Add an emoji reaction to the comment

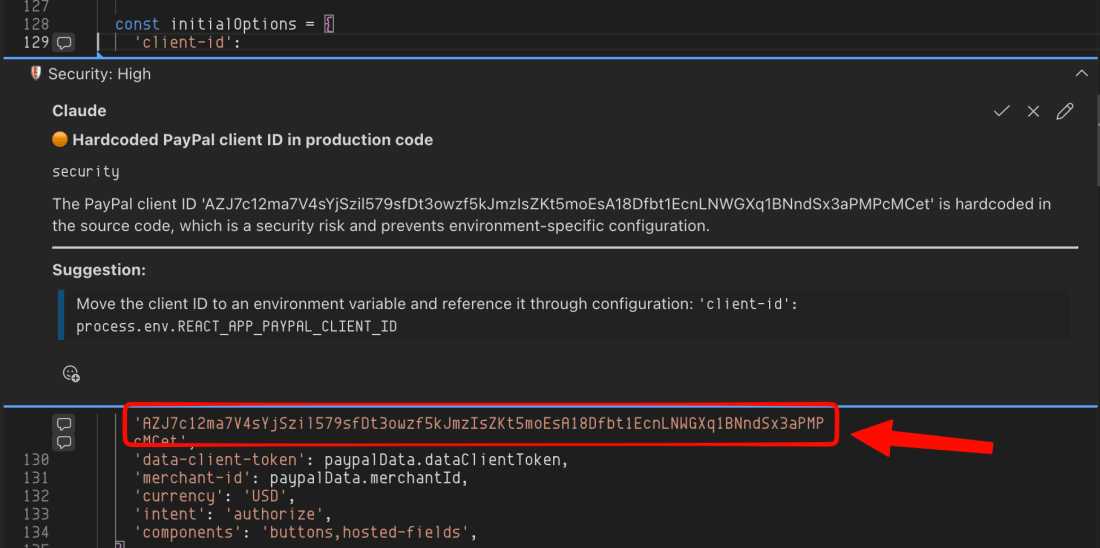pos(72,373)
